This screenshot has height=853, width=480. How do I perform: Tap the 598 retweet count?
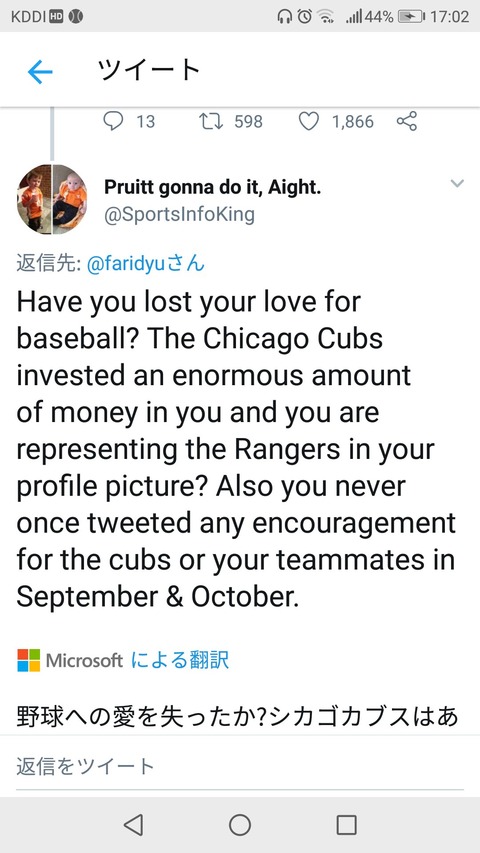click(x=248, y=121)
